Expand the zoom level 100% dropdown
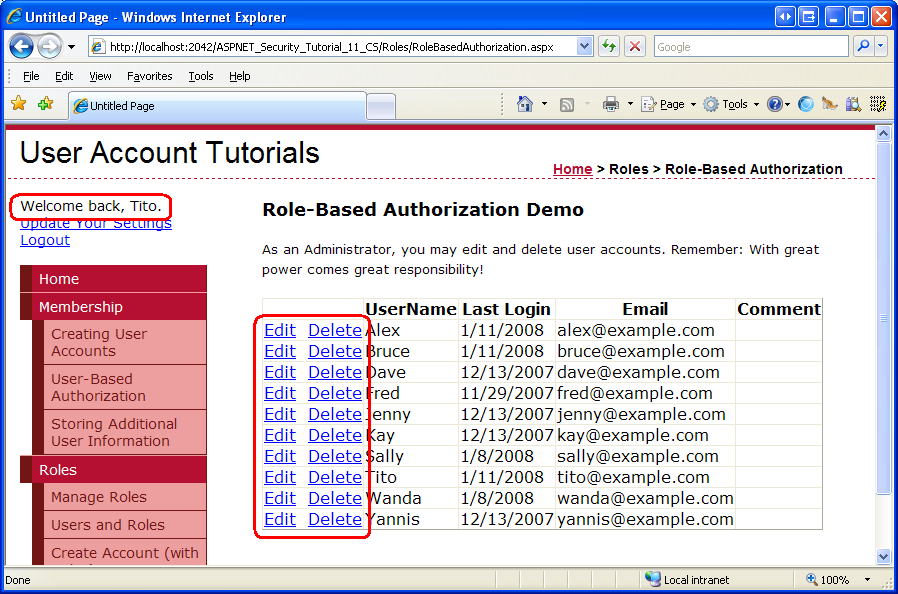This screenshot has width=898, height=594. coord(868,580)
